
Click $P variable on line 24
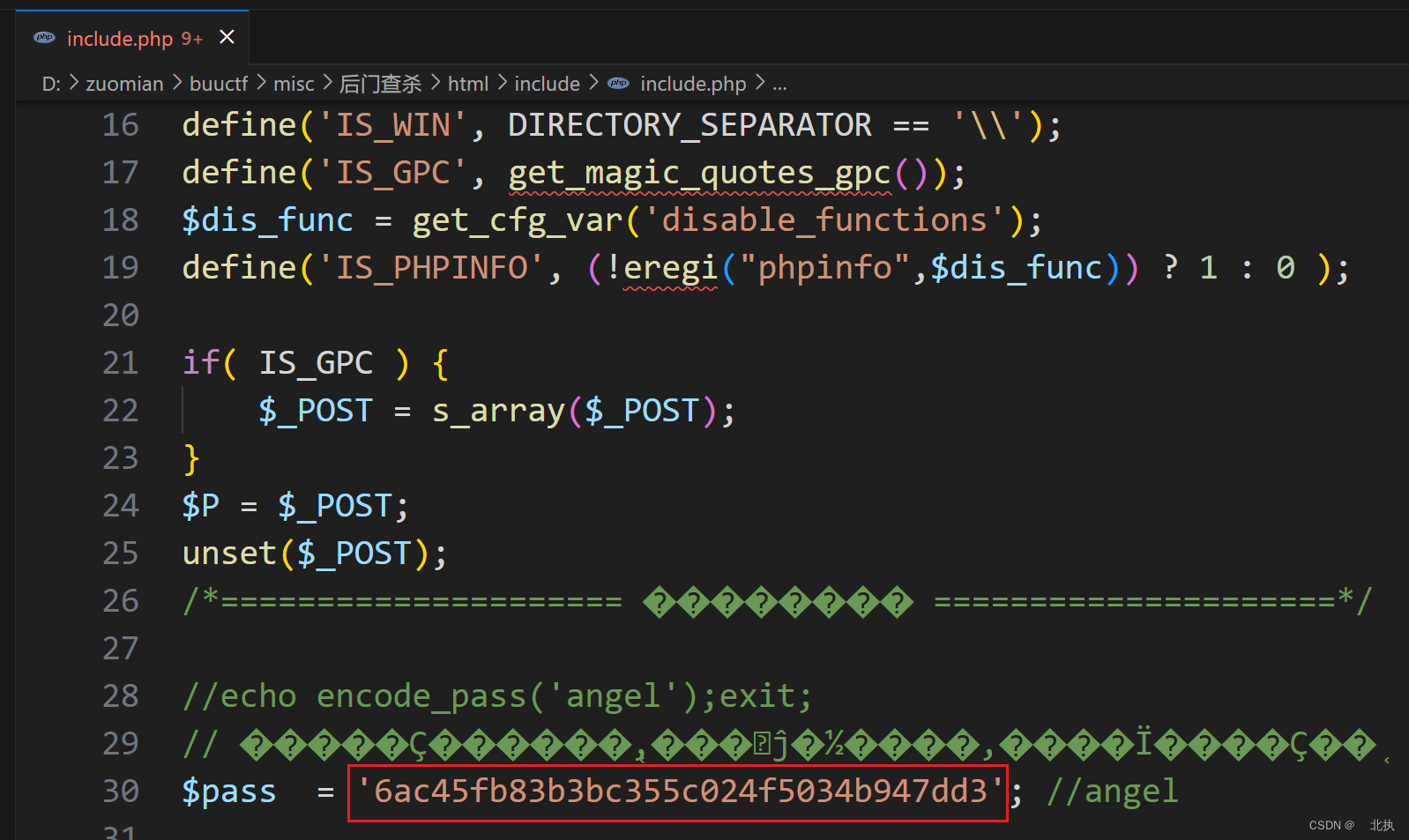point(201,506)
